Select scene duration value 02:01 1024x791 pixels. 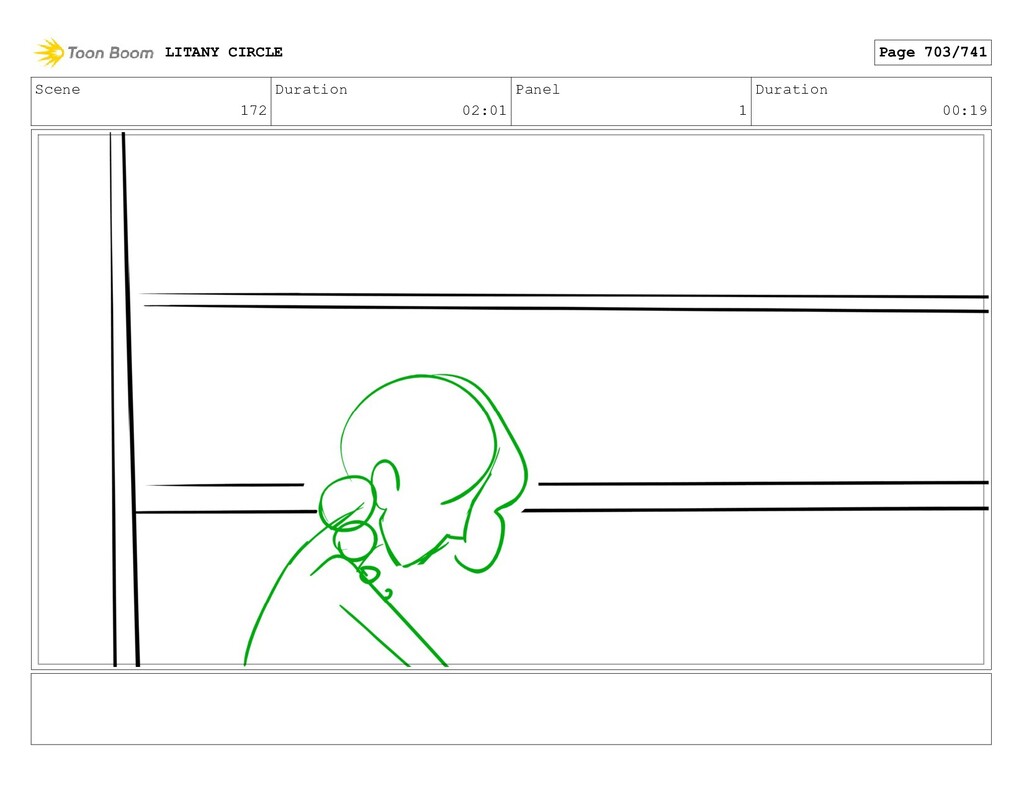pos(484,110)
